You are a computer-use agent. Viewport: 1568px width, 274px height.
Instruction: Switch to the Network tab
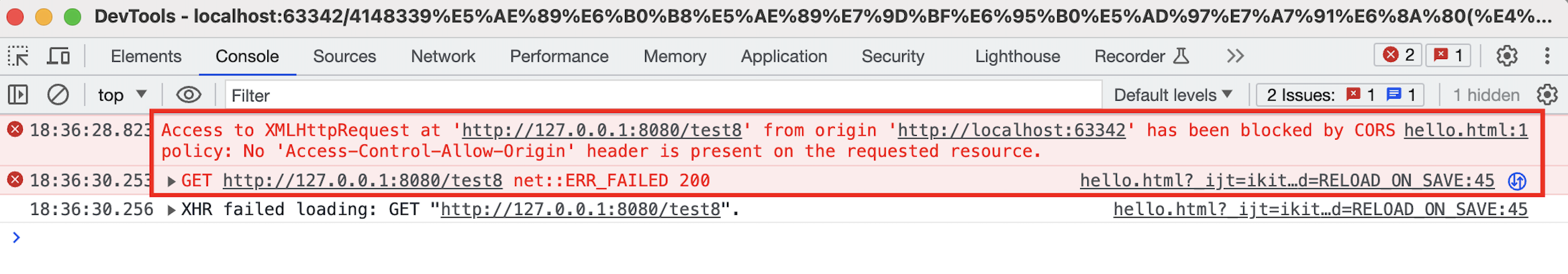[x=443, y=56]
